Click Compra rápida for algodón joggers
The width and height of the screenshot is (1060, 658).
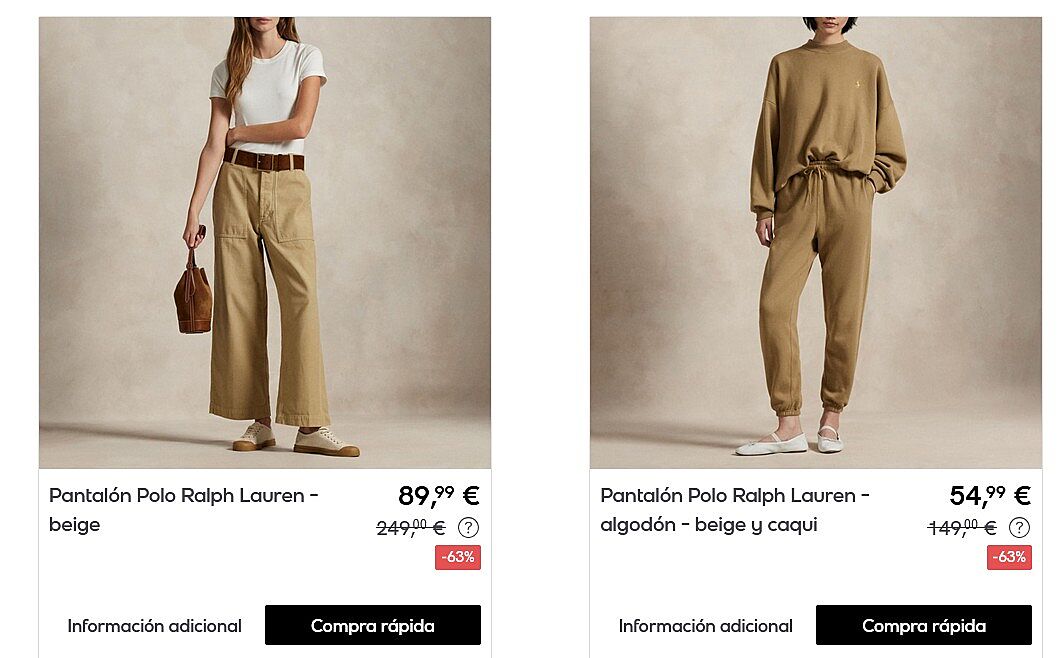pyautogui.click(x=923, y=625)
